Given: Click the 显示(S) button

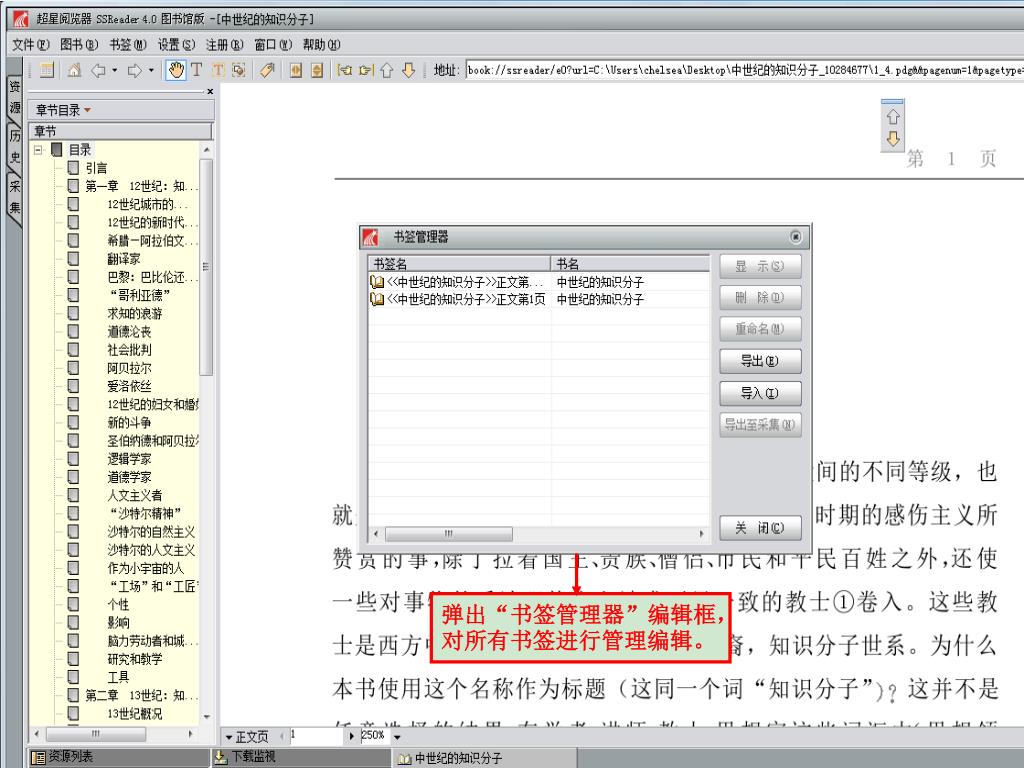Looking at the screenshot, I should pos(760,266).
